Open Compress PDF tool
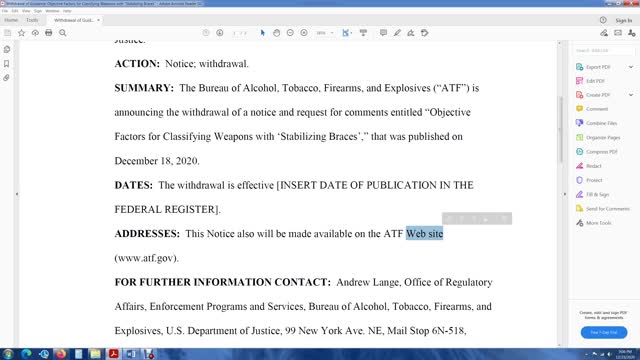The image size is (640, 360). pos(597,151)
